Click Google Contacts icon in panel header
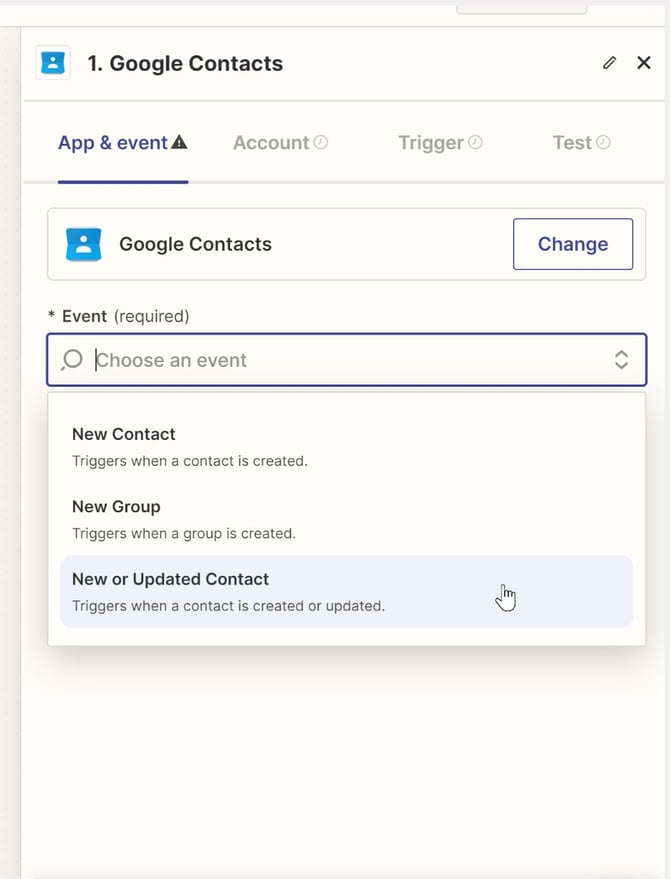Viewport: 670px width, 879px height. pos(53,63)
